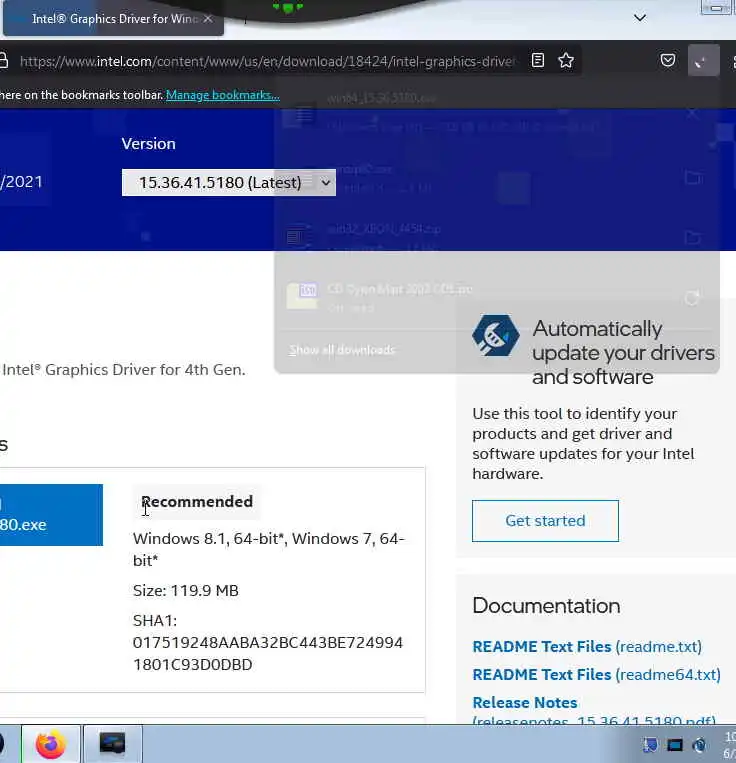Viewport: 736px width, 763px height.
Task: Click the Use this tool to identify paragraph
Action: tap(583, 444)
